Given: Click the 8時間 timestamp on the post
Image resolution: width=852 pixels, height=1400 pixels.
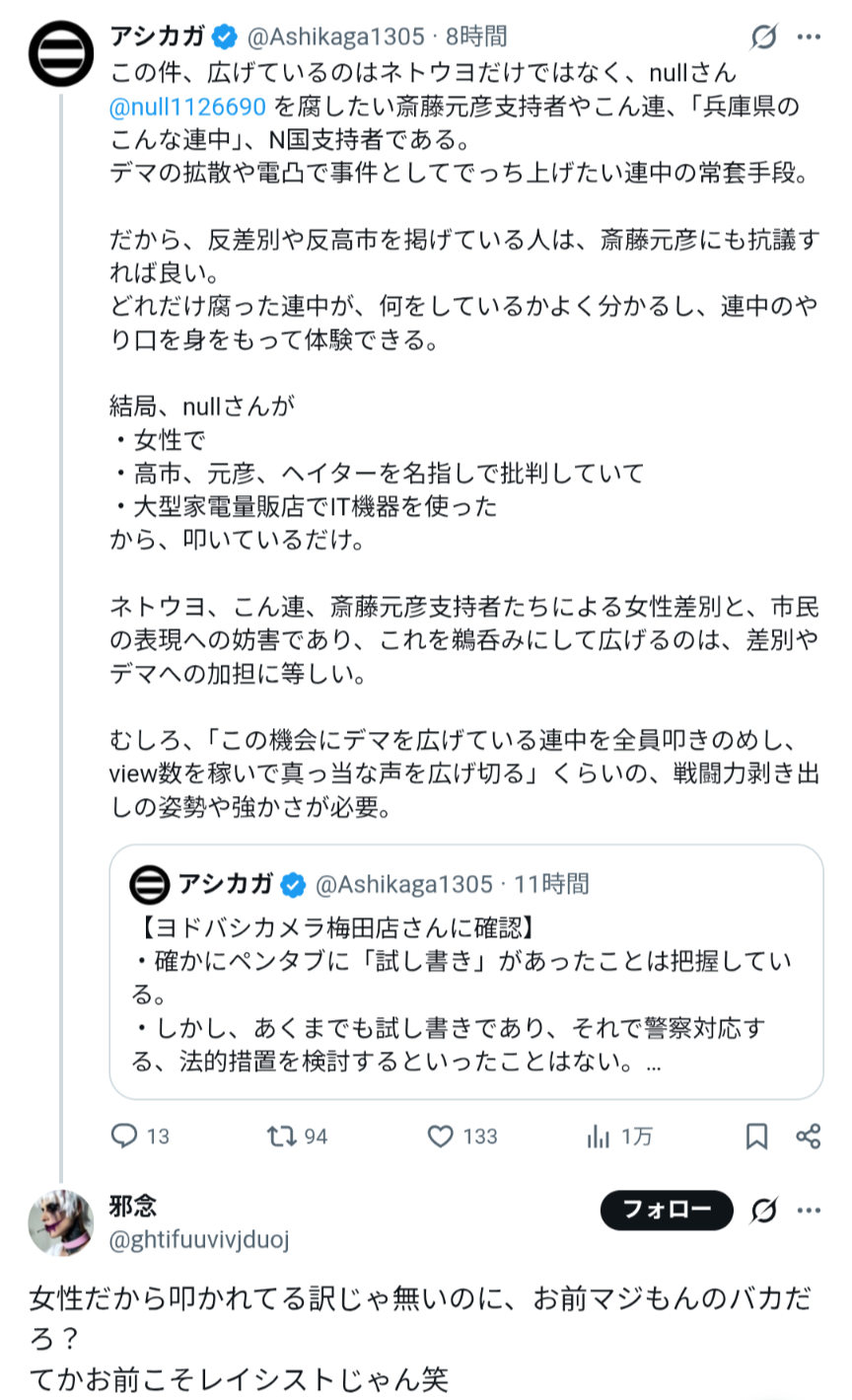Looking at the screenshot, I should coord(475,37).
